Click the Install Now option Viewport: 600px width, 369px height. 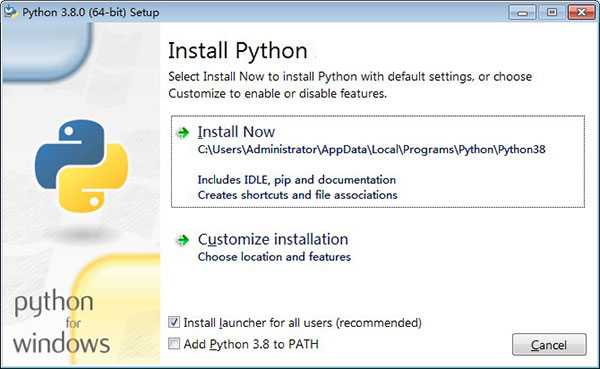pos(378,162)
